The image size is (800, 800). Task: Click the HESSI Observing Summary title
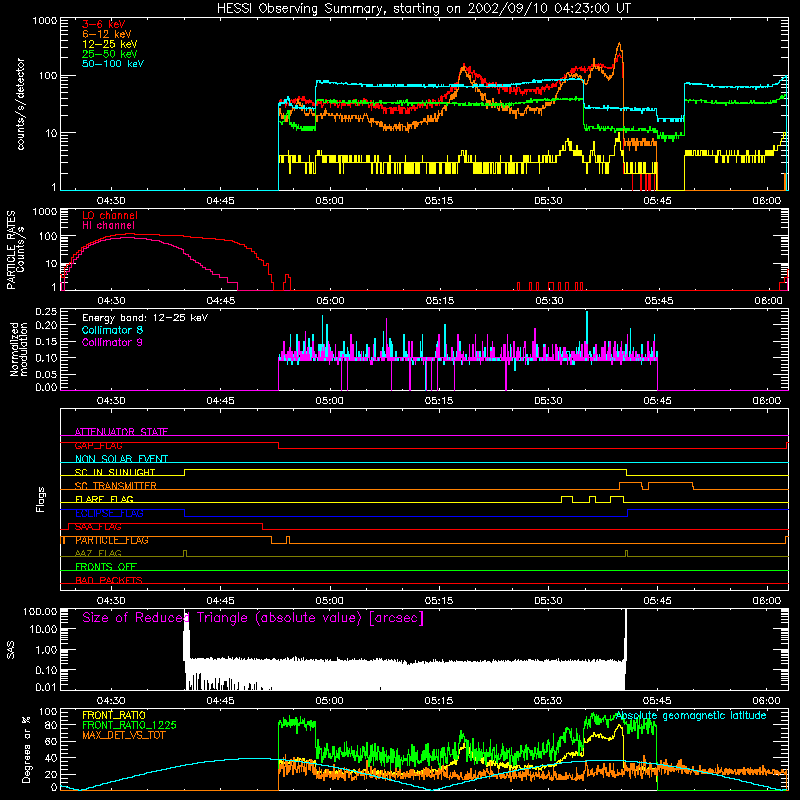[x=423, y=9]
